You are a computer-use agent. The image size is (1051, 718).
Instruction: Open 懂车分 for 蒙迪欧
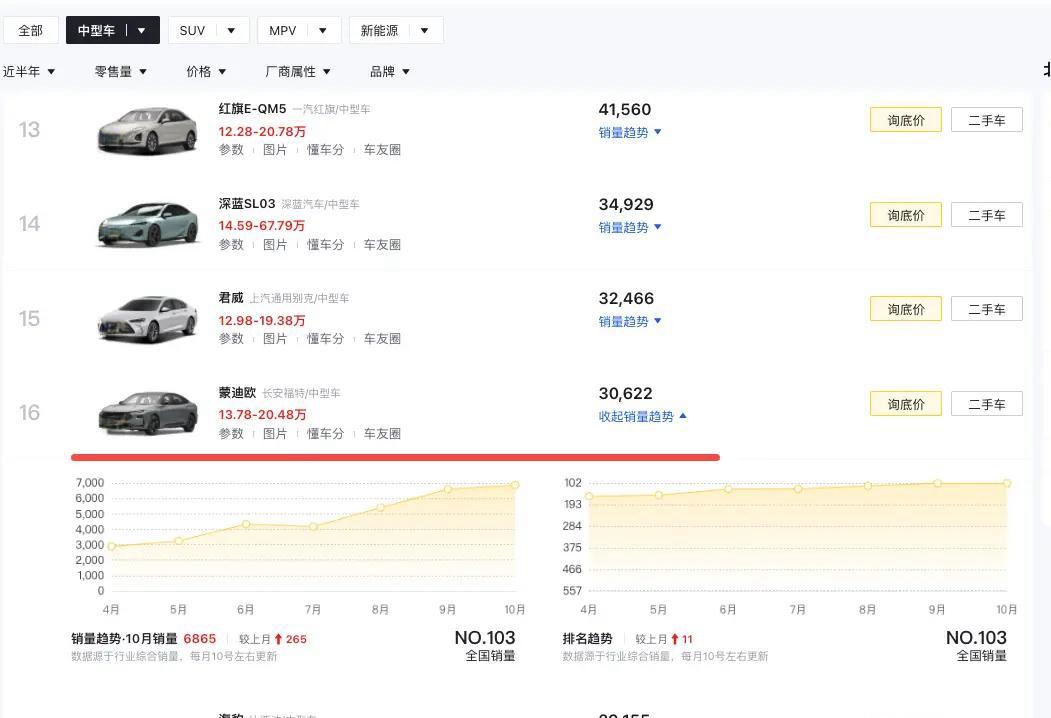click(x=325, y=434)
